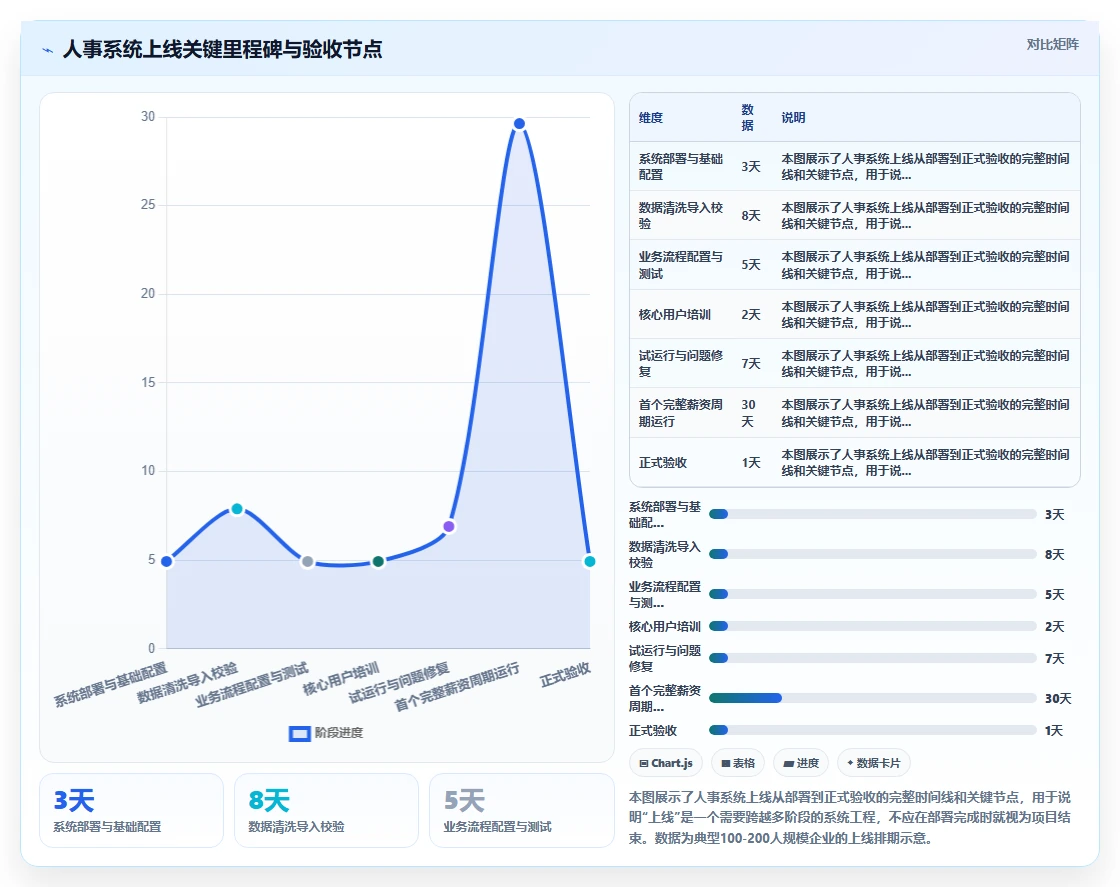Image resolution: width=1120 pixels, height=887 pixels.
Task: Select the Chart.js tag
Action: (666, 763)
